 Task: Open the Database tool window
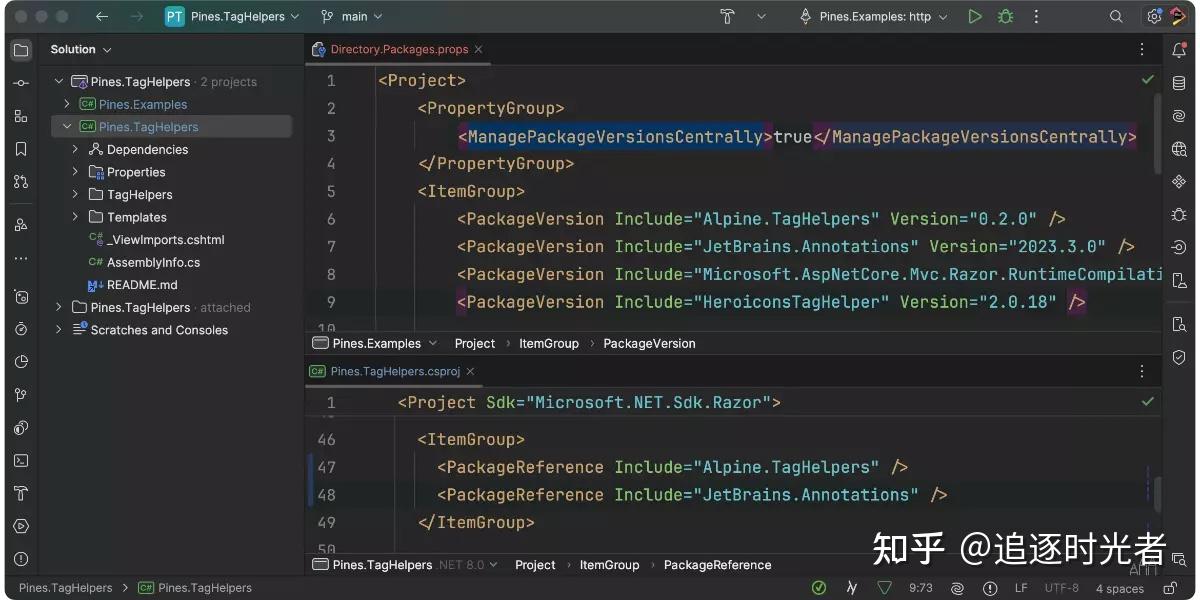point(1178,82)
